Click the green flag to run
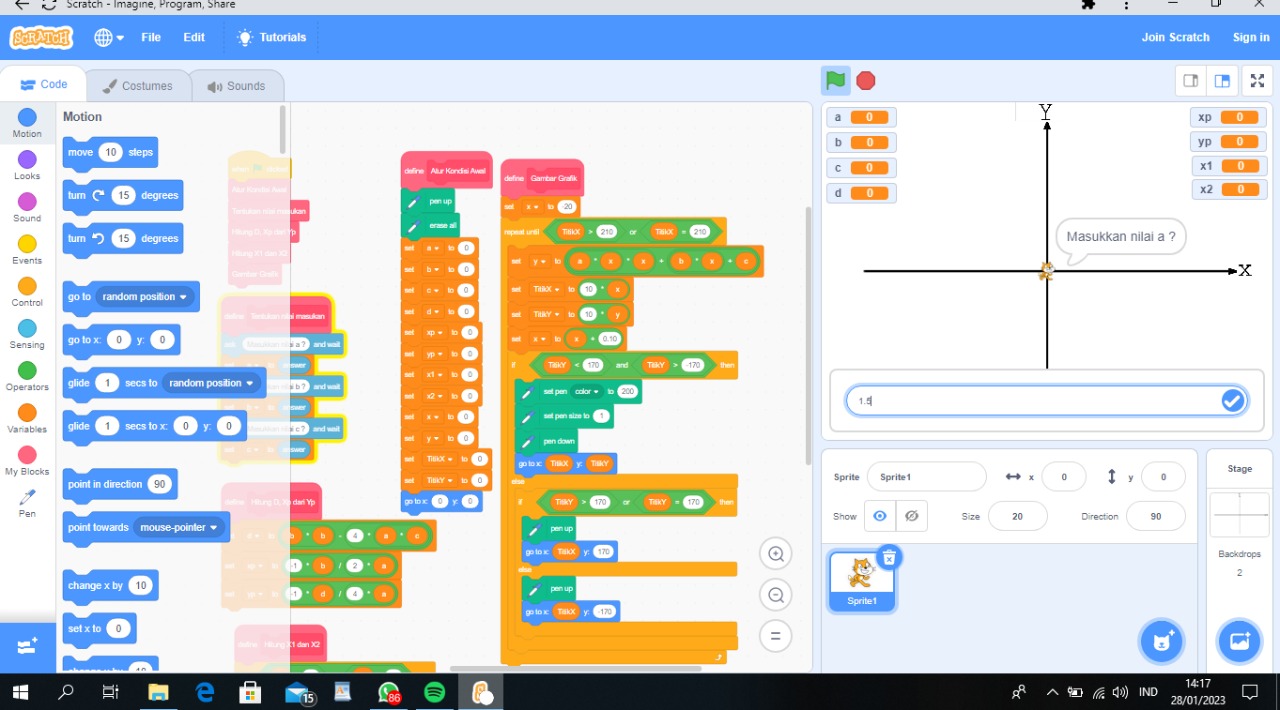Image resolution: width=1280 pixels, height=710 pixels. point(835,80)
